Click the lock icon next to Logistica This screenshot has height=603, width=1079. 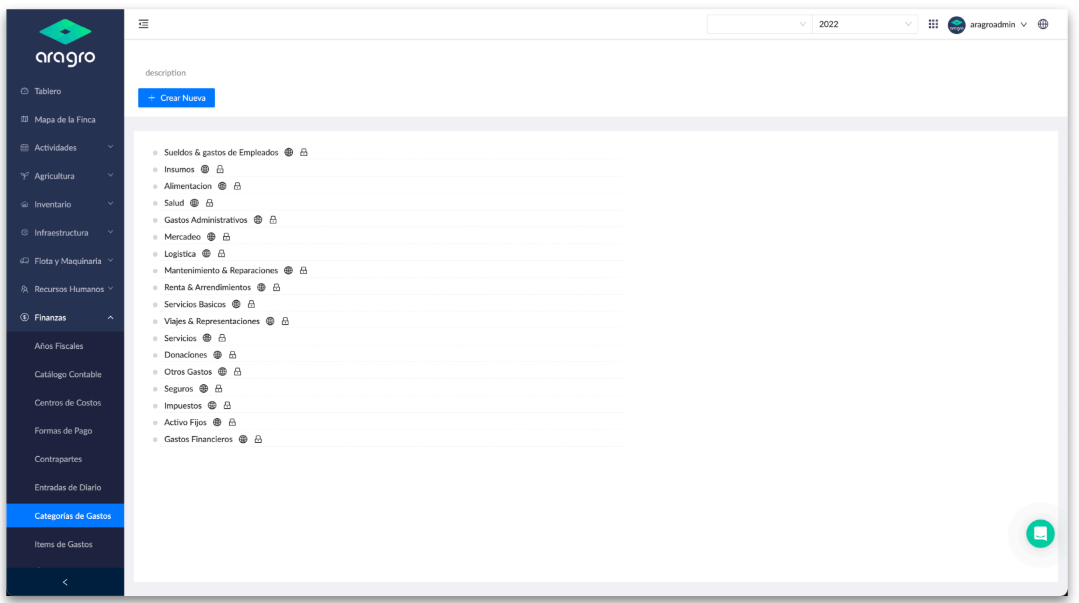222,253
